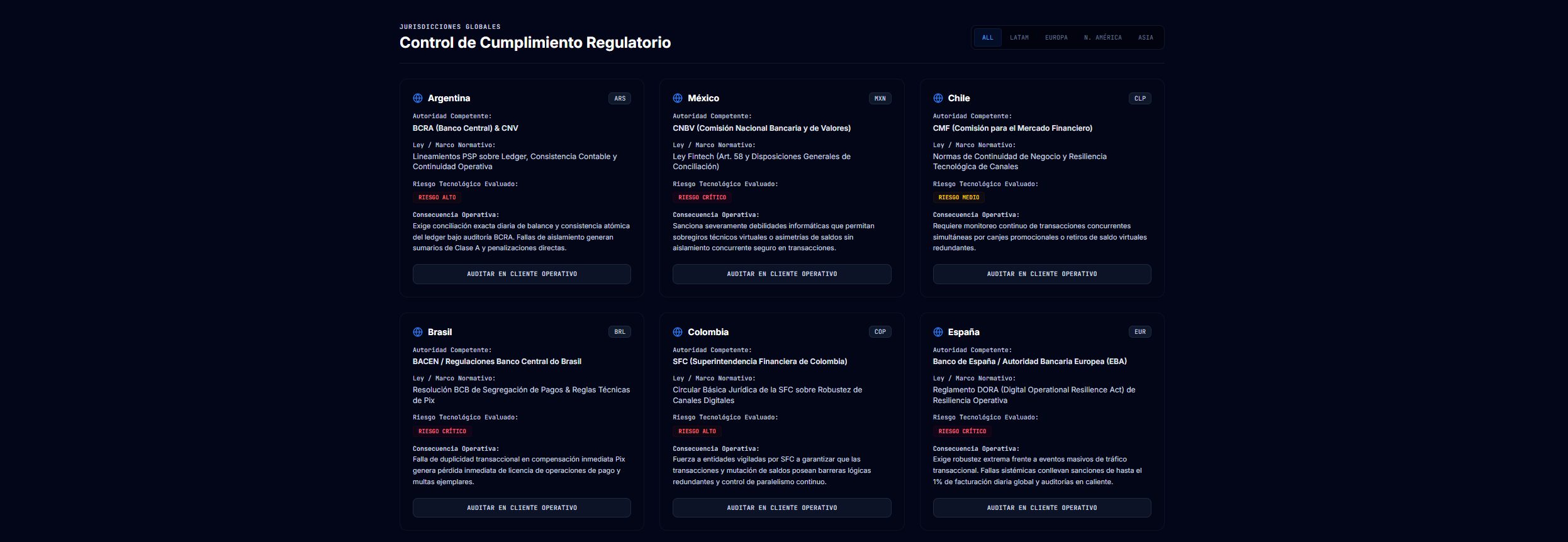
Task: Click the Banco de España authority text
Action: click(x=1030, y=362)
